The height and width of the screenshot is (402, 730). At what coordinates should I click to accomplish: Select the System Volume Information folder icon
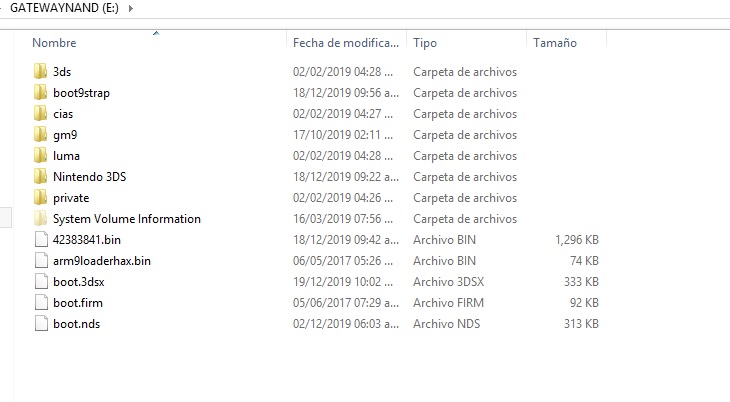(x=41, y=218)
